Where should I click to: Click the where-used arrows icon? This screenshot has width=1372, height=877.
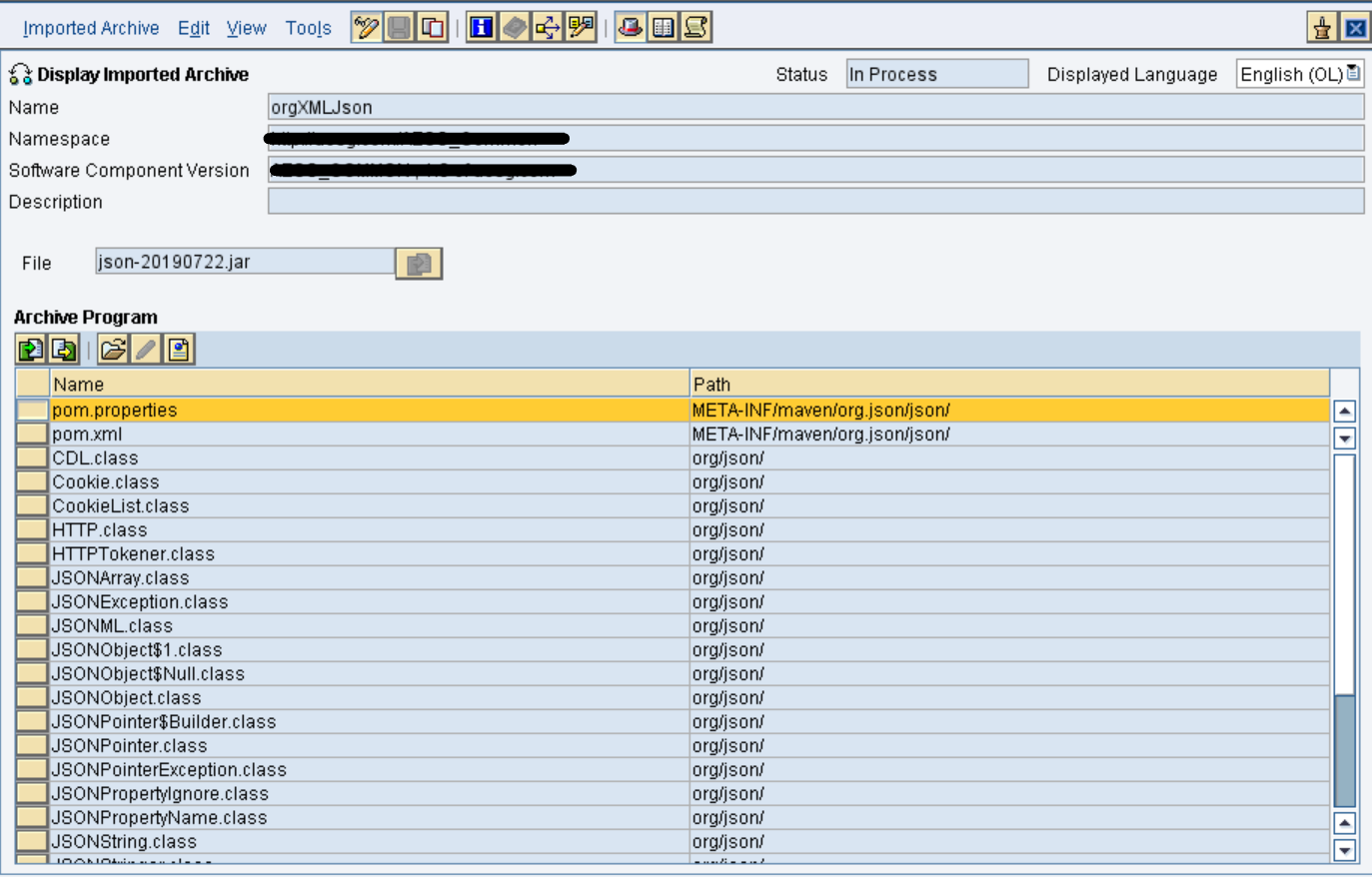click(x=548, y=27)
